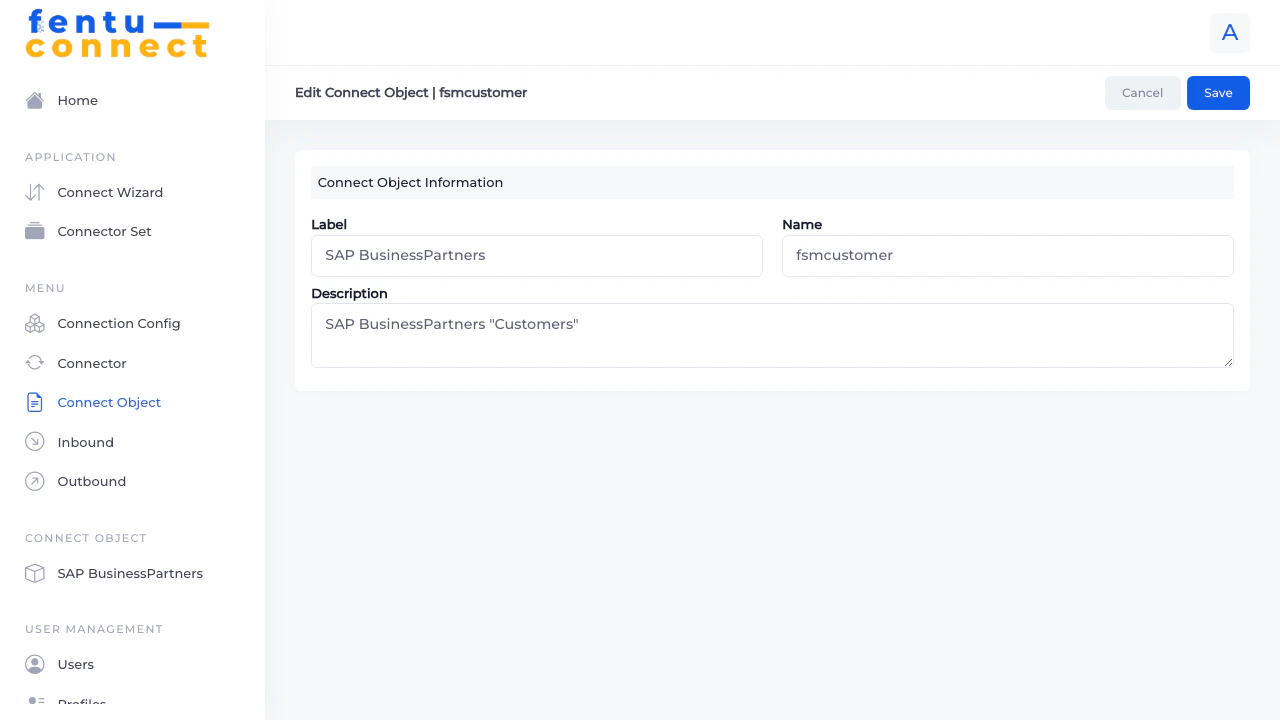
Task: Click the Users icon under User Management
Action: [x=34, y=664]
